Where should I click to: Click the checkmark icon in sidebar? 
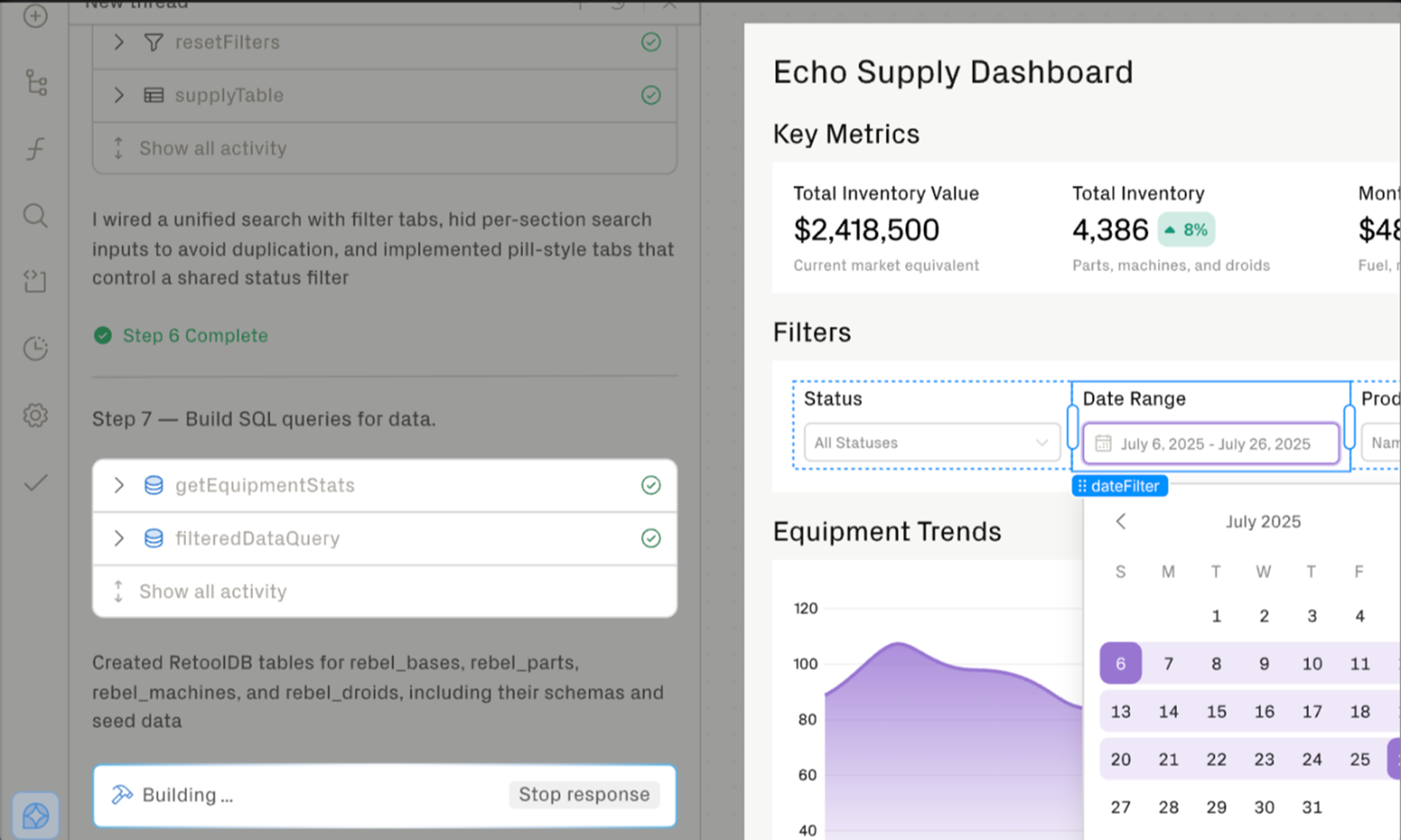(x=35, y=482)
